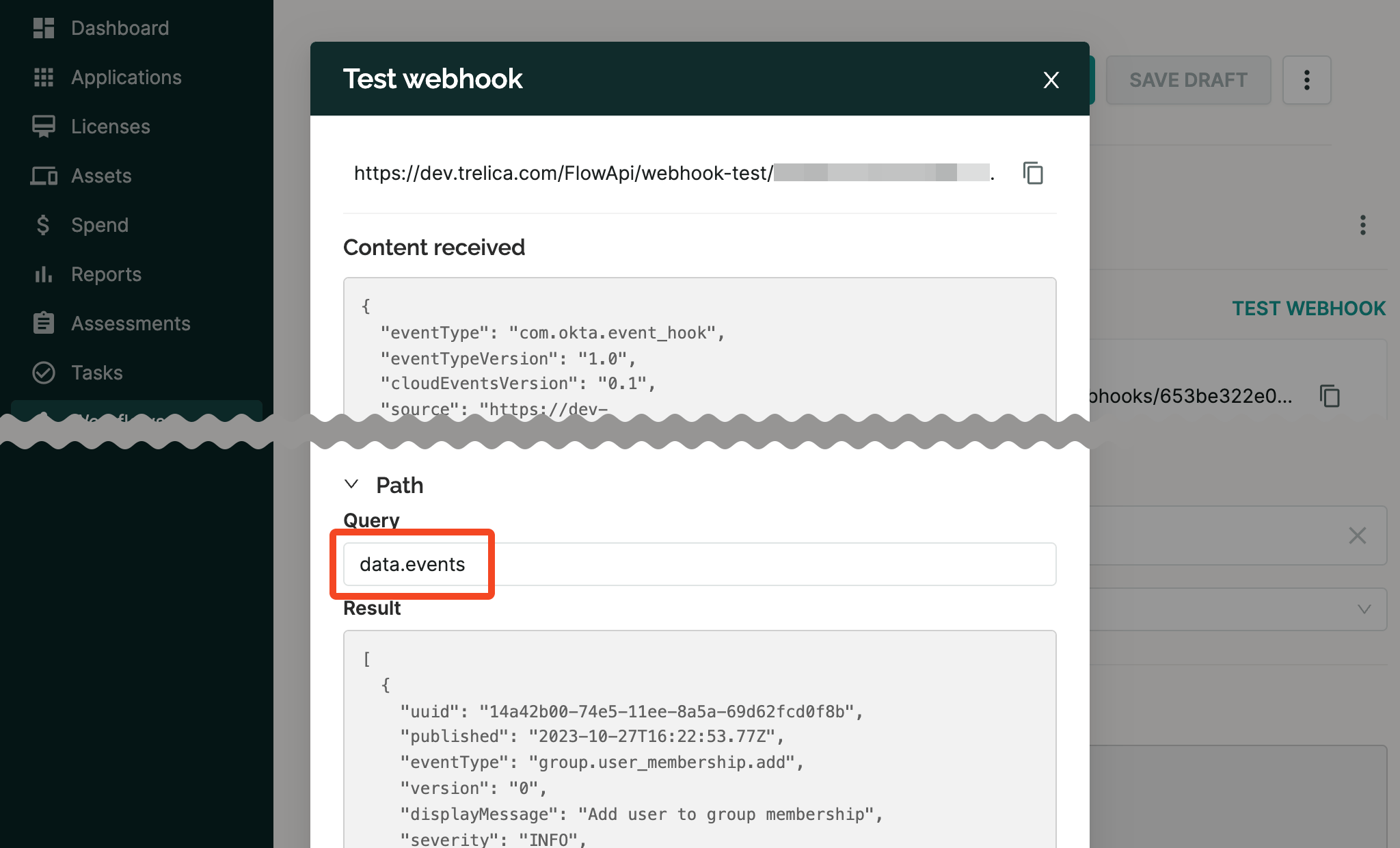The image size is (1400, 848).
Task: Click the Spend dollar icon
Action: pos(43,225)
